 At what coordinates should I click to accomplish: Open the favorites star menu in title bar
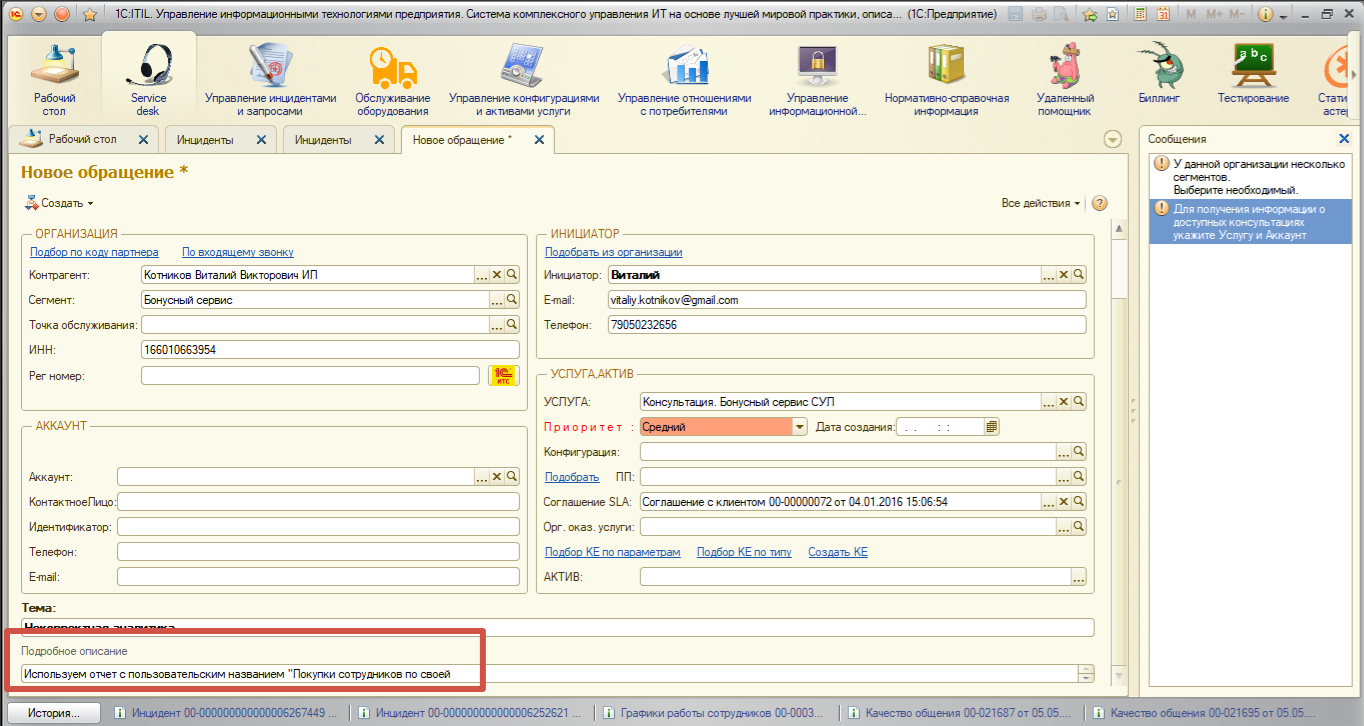pyautogui.click(x=90, y=14)
